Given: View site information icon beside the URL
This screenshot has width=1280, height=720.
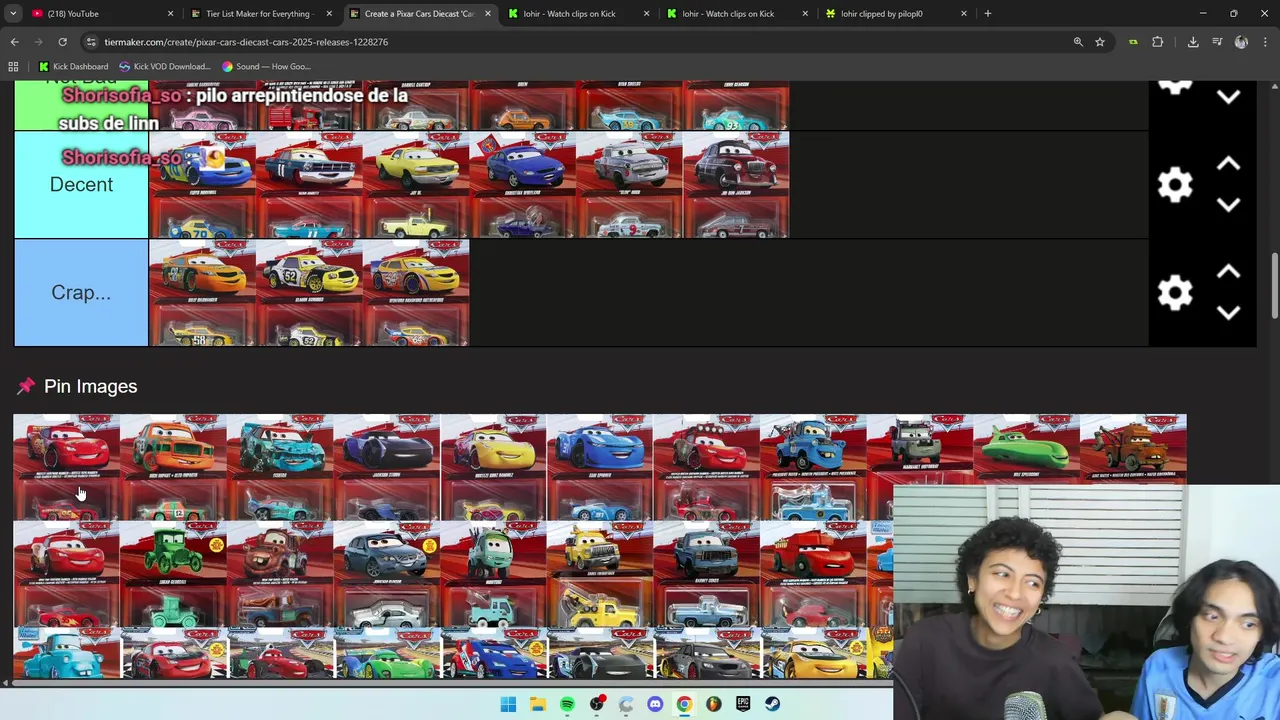Looking at the screenshot, I should 91,42.
